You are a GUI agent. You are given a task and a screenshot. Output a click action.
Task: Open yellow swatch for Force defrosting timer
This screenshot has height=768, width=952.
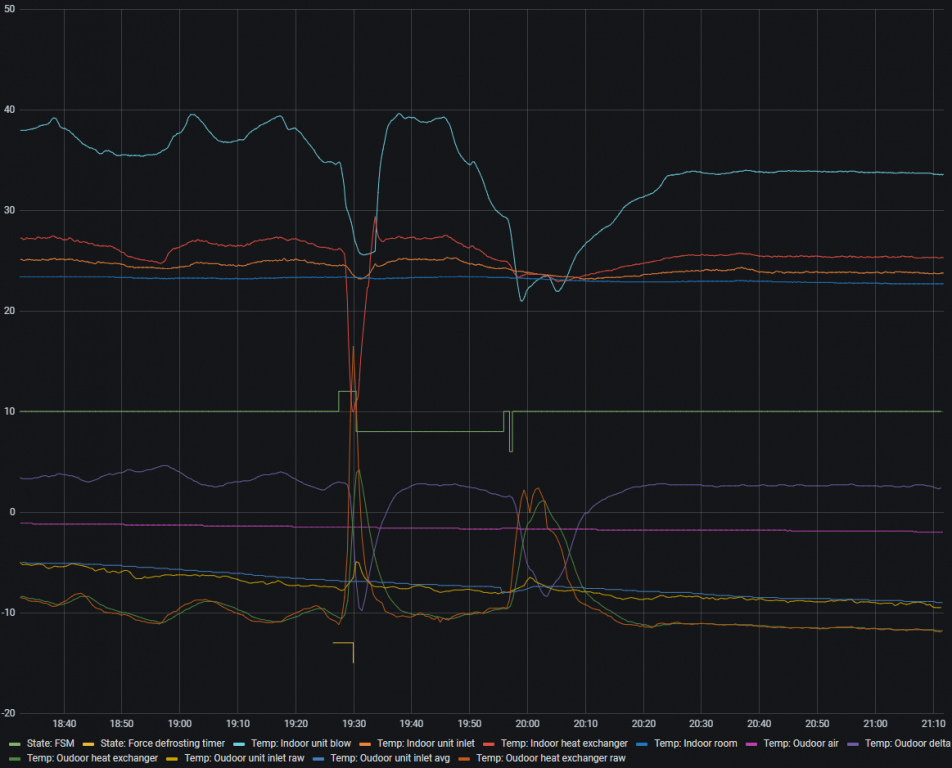pyautogui.click(x=90, y=743)
